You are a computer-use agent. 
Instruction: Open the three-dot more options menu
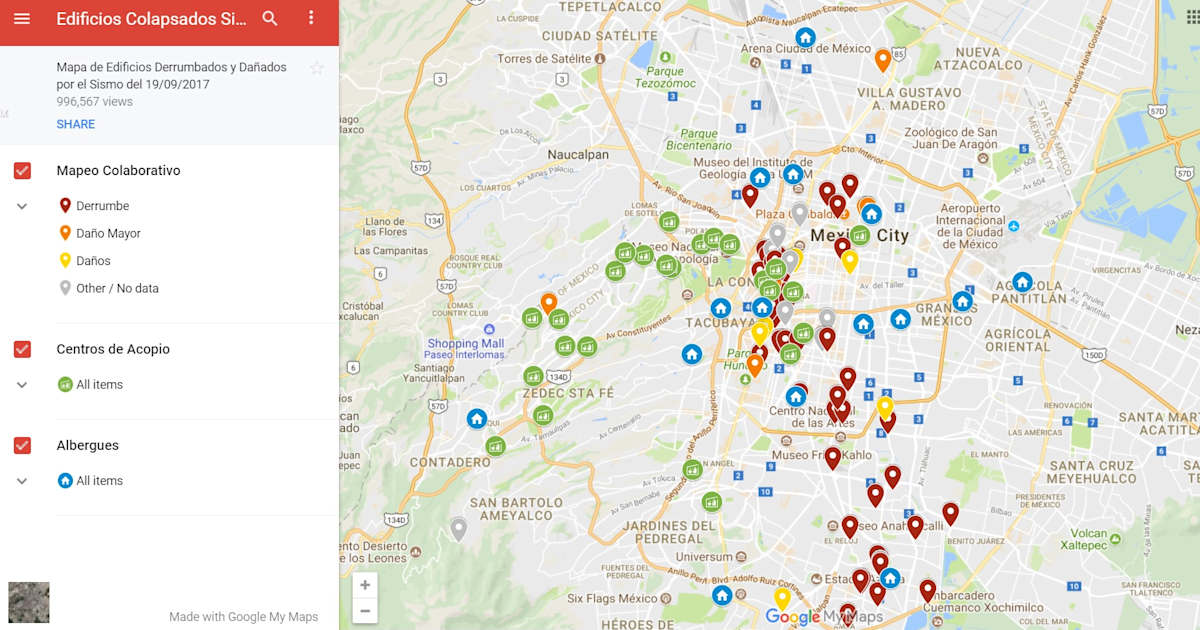point(311,19)
